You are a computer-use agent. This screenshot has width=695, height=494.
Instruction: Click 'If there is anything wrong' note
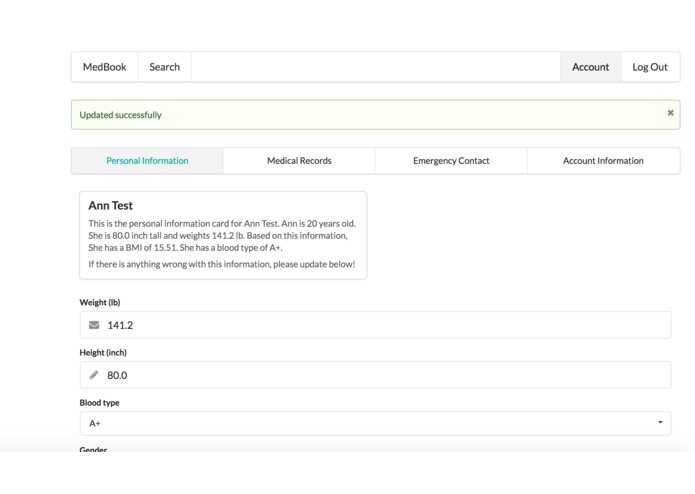click(222, 264)
